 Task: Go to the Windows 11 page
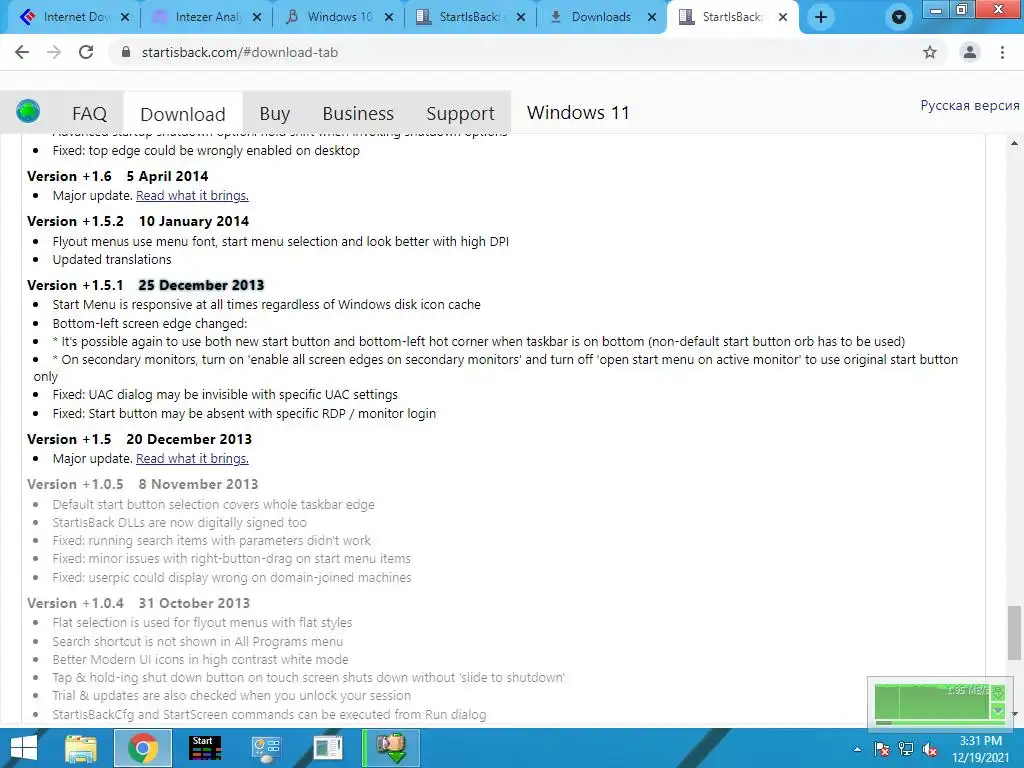point(578,112)
